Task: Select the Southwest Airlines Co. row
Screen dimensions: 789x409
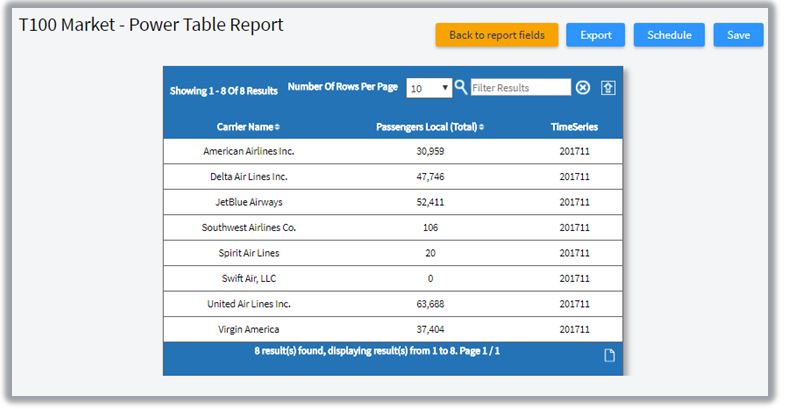Action: 249,227
